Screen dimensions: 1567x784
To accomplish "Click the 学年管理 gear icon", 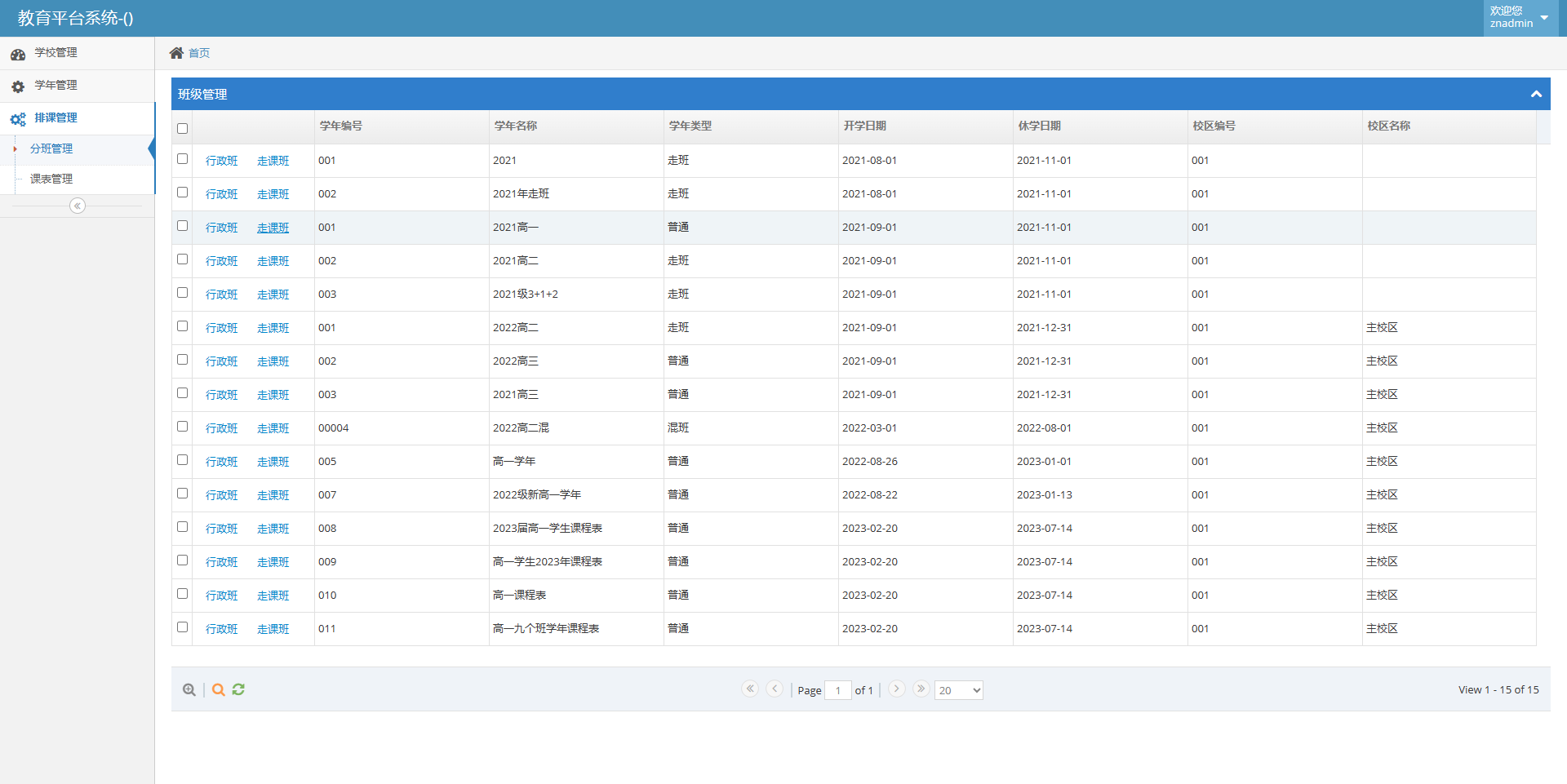I will point(18,86).
